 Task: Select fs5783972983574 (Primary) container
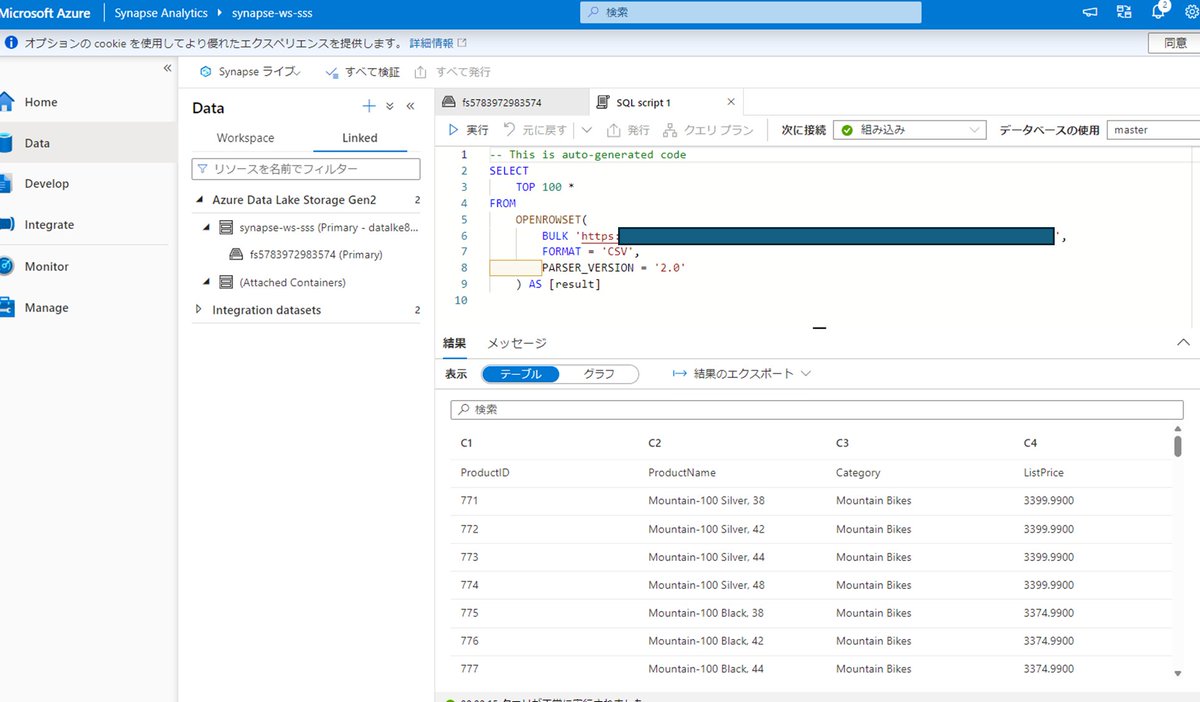point(316,254)
